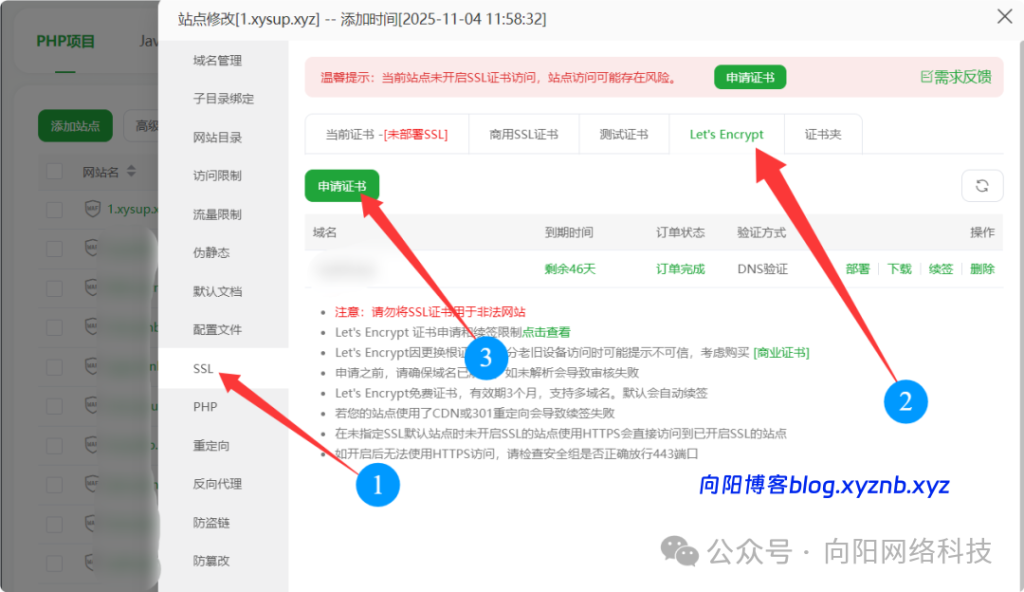Check the box for 1.xysup site row
This screenshot has height=592, width=1024.
pos(54,210)
